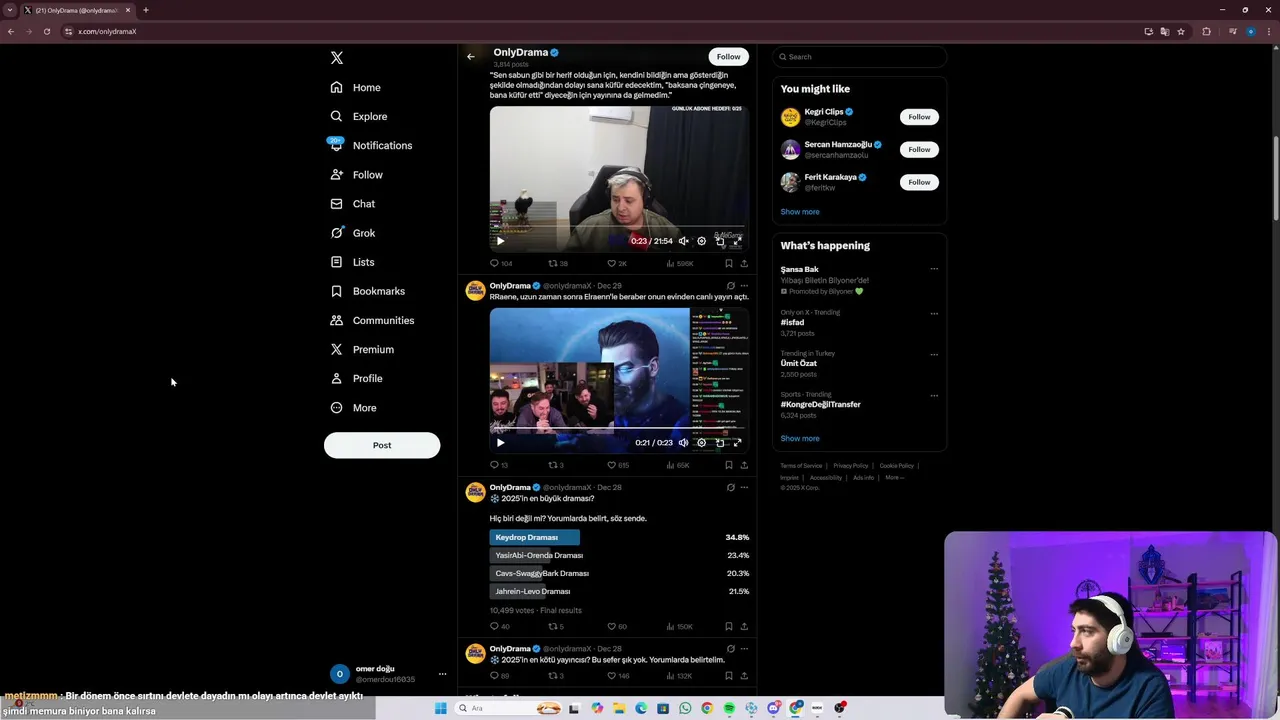Open the #isfad trending topic

(792, 323)
